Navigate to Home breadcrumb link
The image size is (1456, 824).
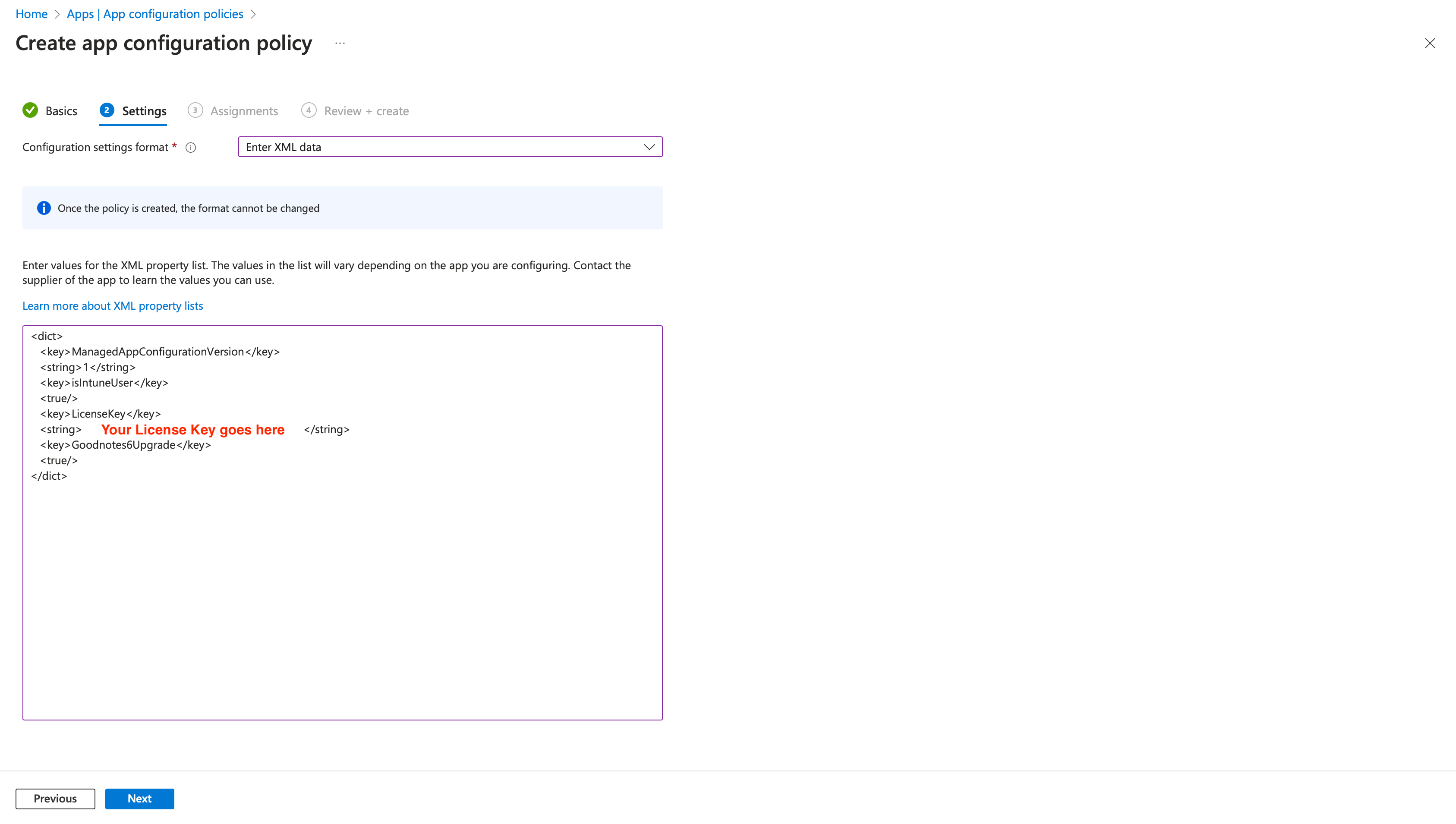tap(32, 14)
